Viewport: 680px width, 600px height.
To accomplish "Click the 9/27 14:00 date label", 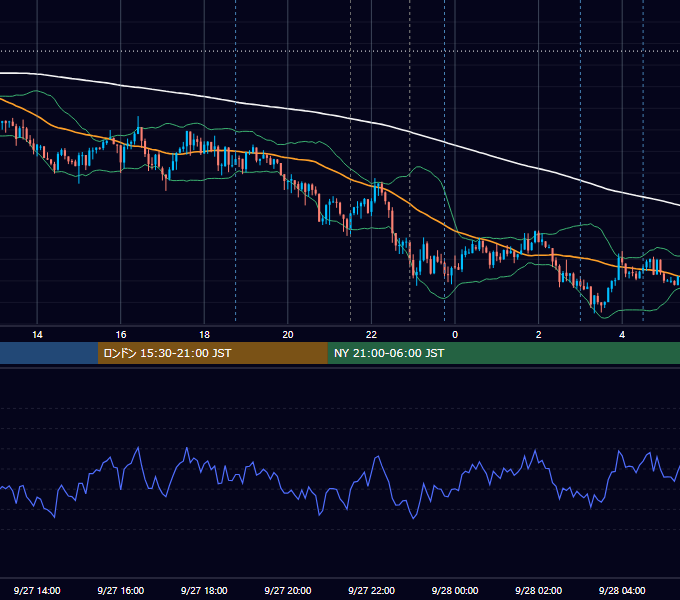I will point(37,590).
